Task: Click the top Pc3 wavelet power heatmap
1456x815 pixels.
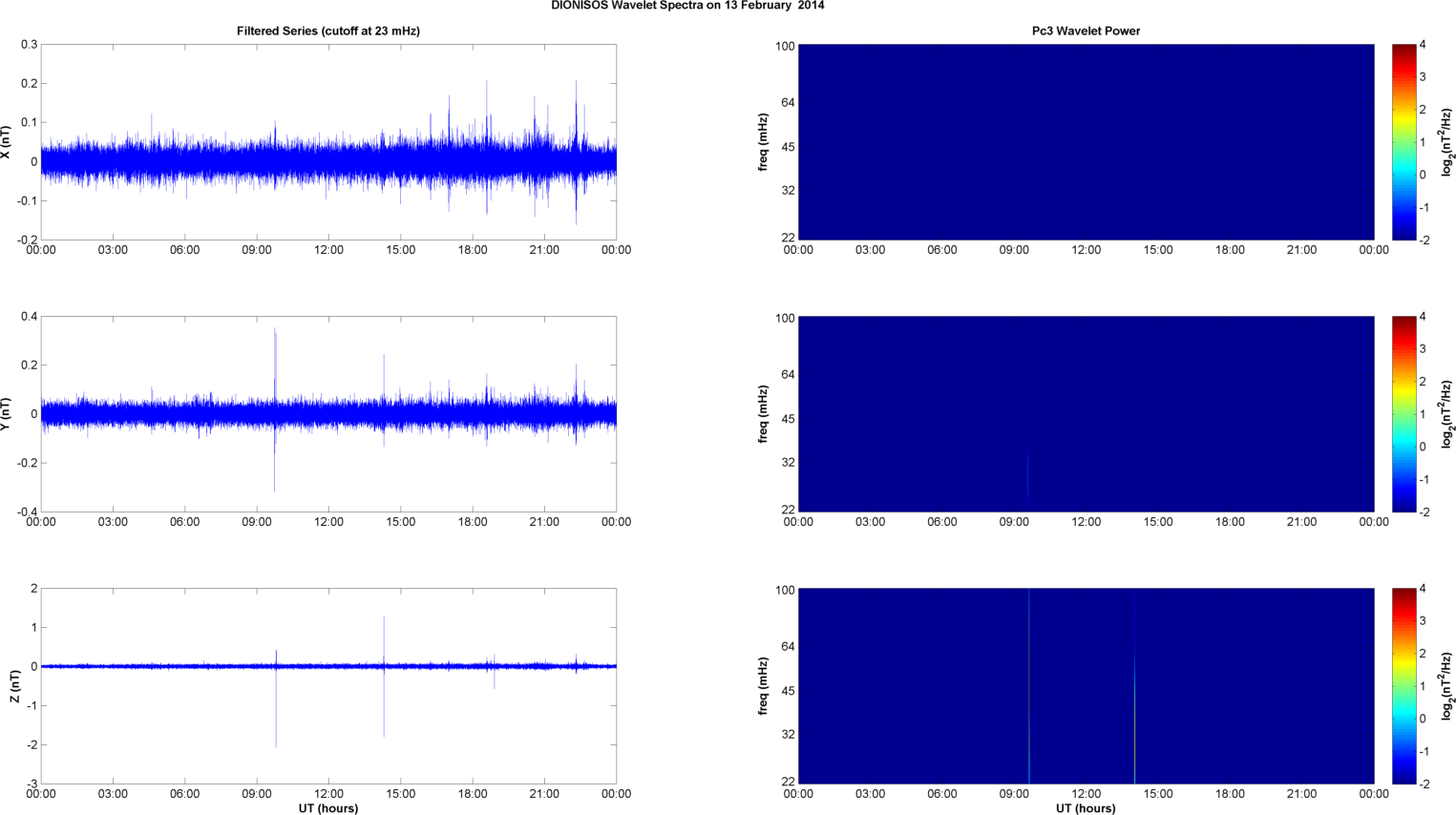Action: coord(1086,142)
